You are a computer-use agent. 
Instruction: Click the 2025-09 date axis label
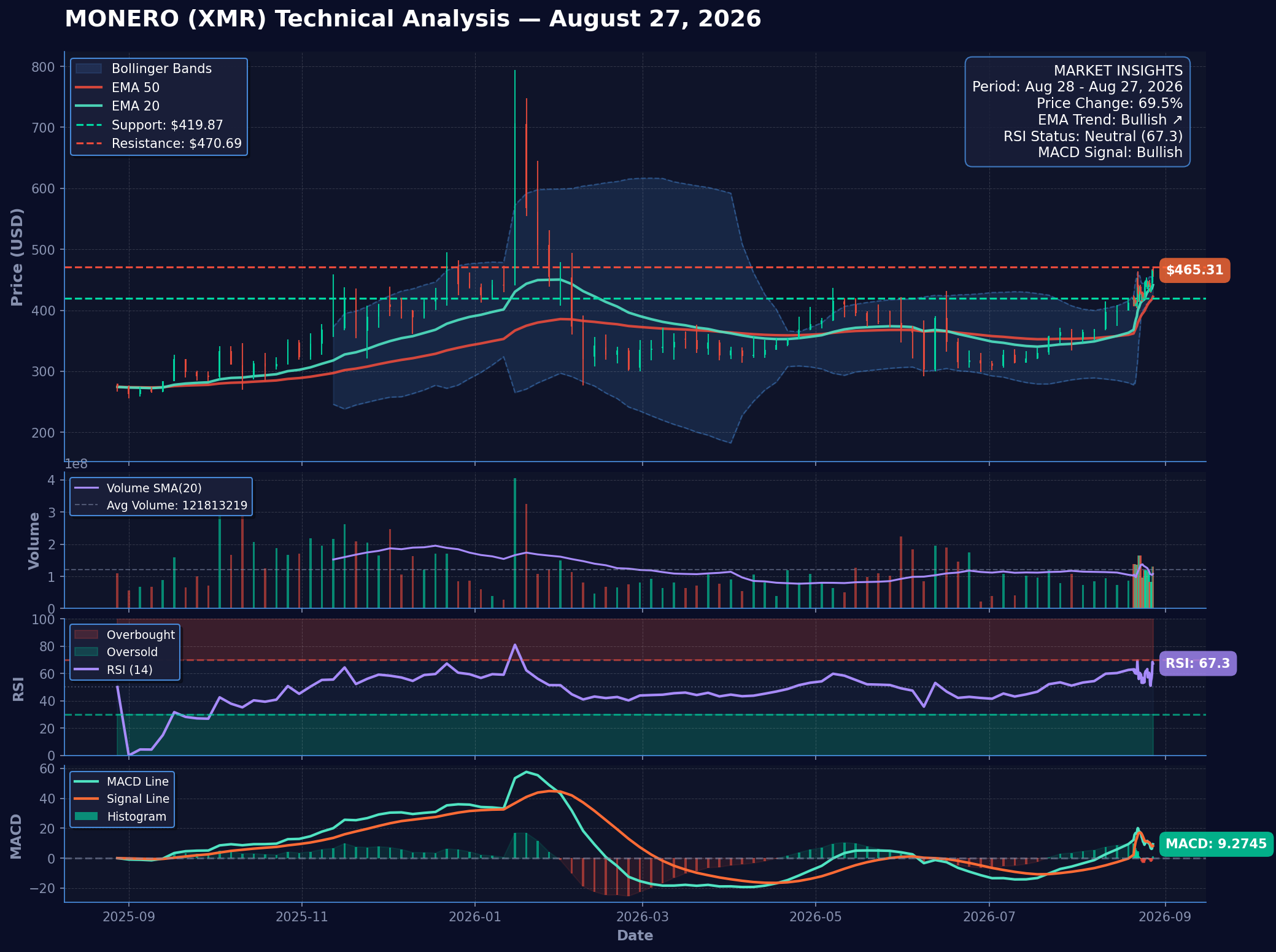pyautogui.click(x=128, y=917)
